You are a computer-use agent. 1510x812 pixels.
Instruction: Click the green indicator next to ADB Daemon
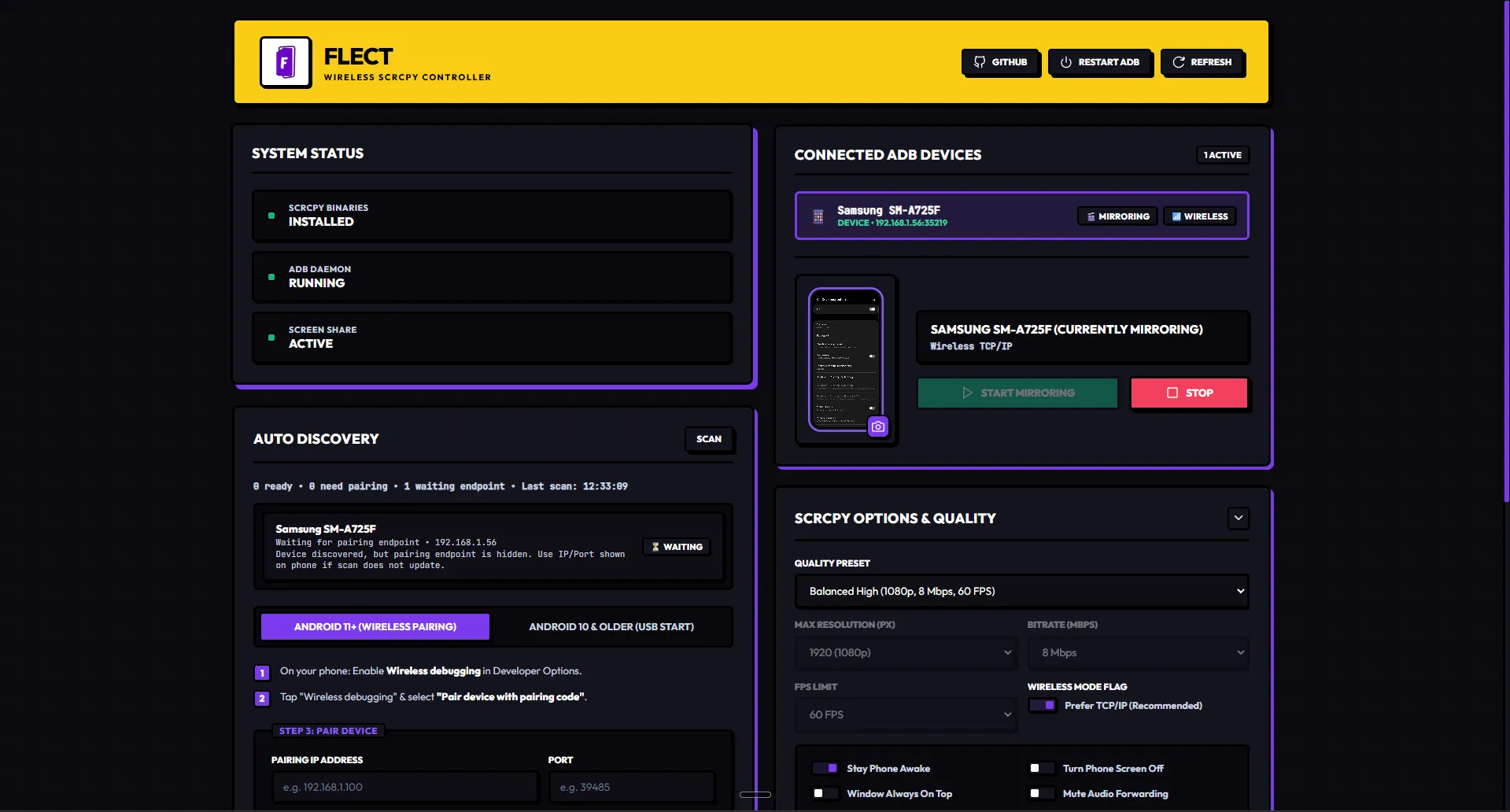(271, 277)
